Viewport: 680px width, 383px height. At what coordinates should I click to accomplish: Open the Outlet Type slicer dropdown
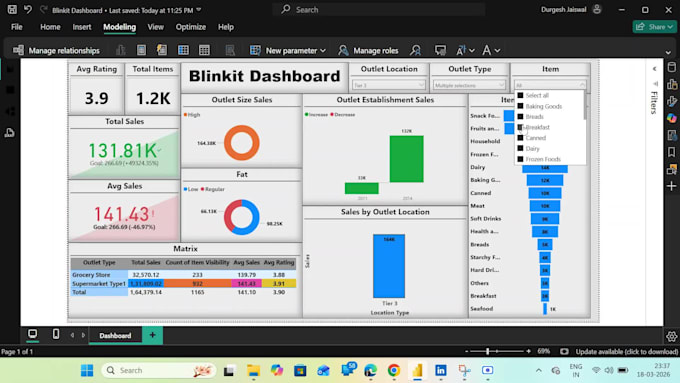[469, 85]
